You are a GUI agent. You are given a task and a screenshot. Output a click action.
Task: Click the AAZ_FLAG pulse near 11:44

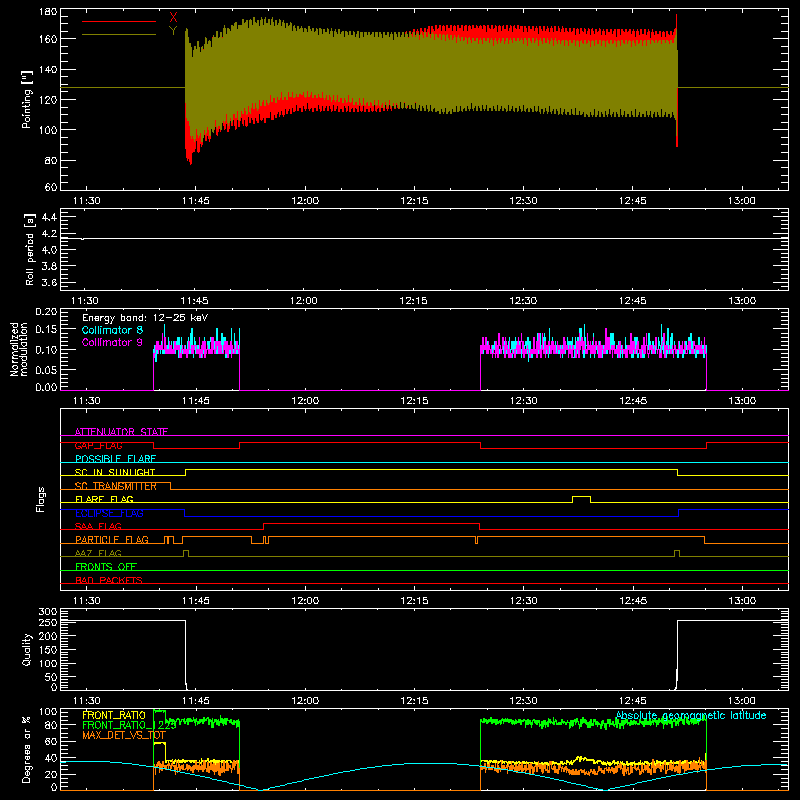point(186,554)
